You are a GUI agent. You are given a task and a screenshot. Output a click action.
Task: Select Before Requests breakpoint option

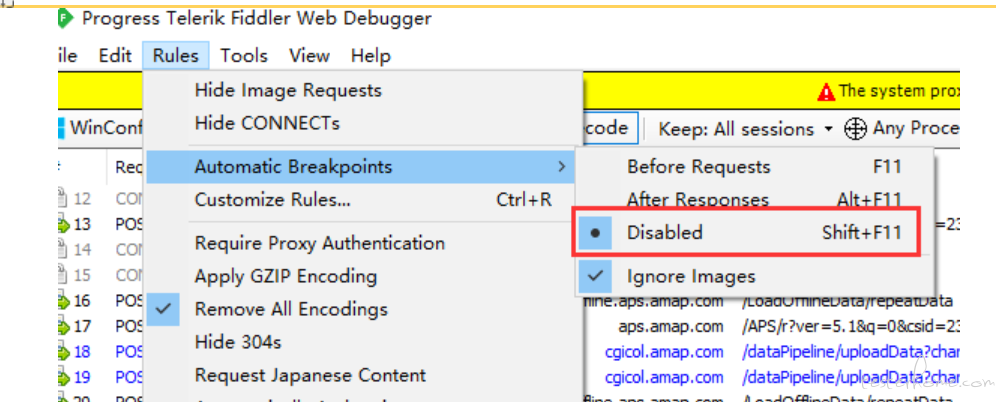pos(755,167)
